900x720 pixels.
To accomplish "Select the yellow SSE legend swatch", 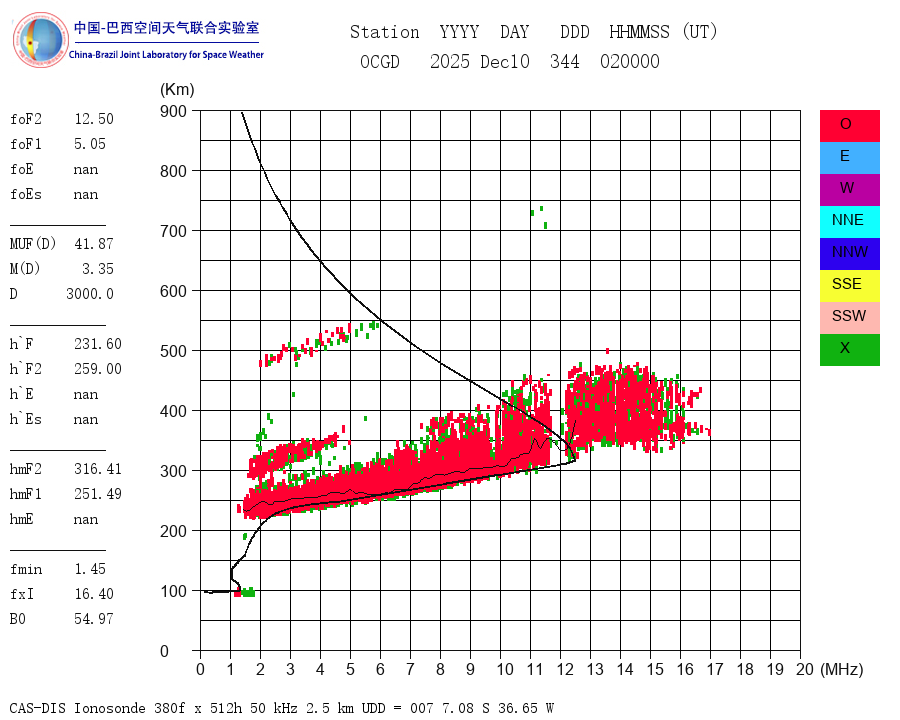I will tap(849, 286).
